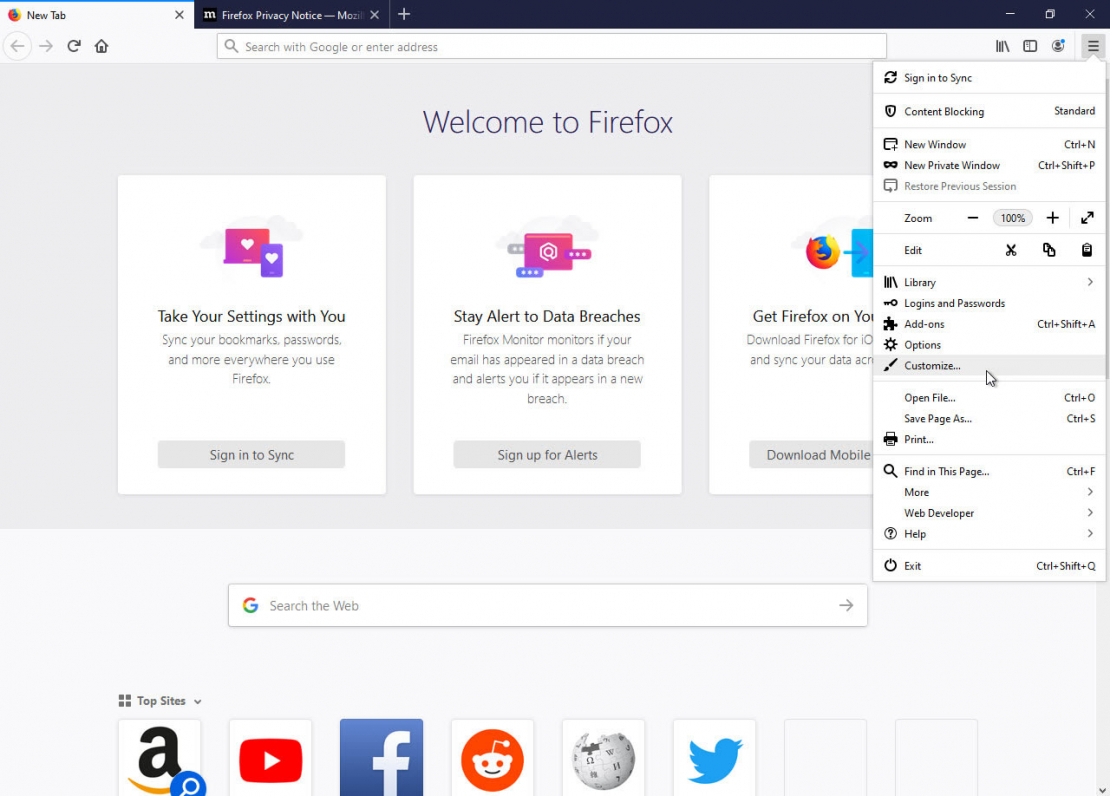
Task: Click the back navigation arrow
Action: coord(17,45)
